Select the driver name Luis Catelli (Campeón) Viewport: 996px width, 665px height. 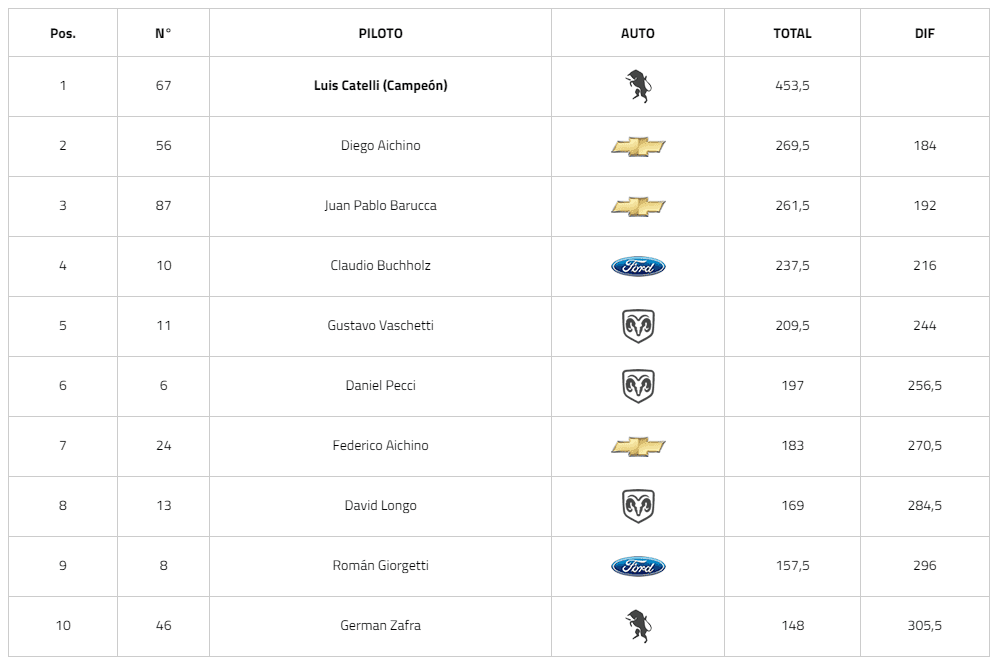click(380, 86)
